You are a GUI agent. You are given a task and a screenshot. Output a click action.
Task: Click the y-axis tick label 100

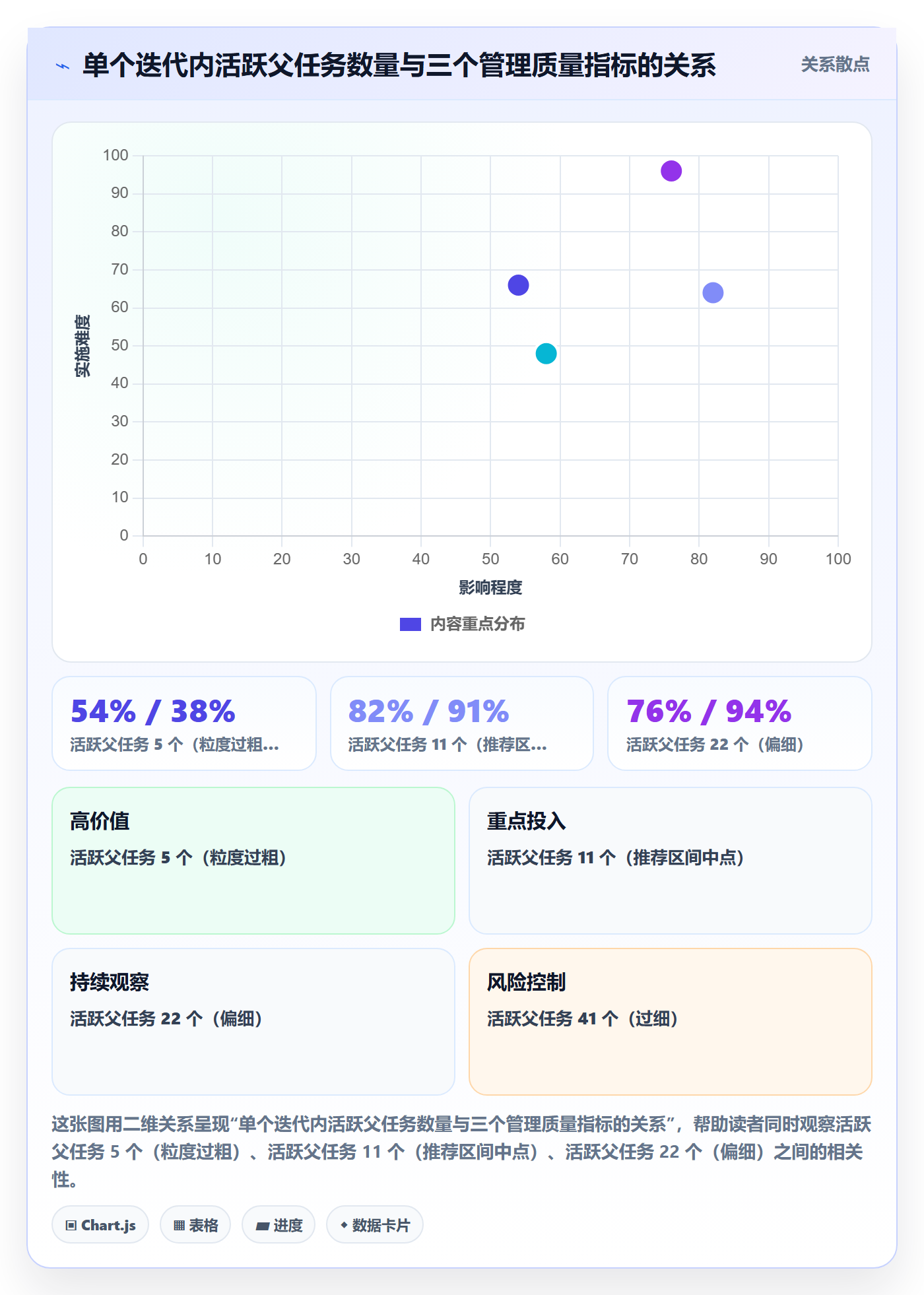pyautogui.click(x=115, y=155)
